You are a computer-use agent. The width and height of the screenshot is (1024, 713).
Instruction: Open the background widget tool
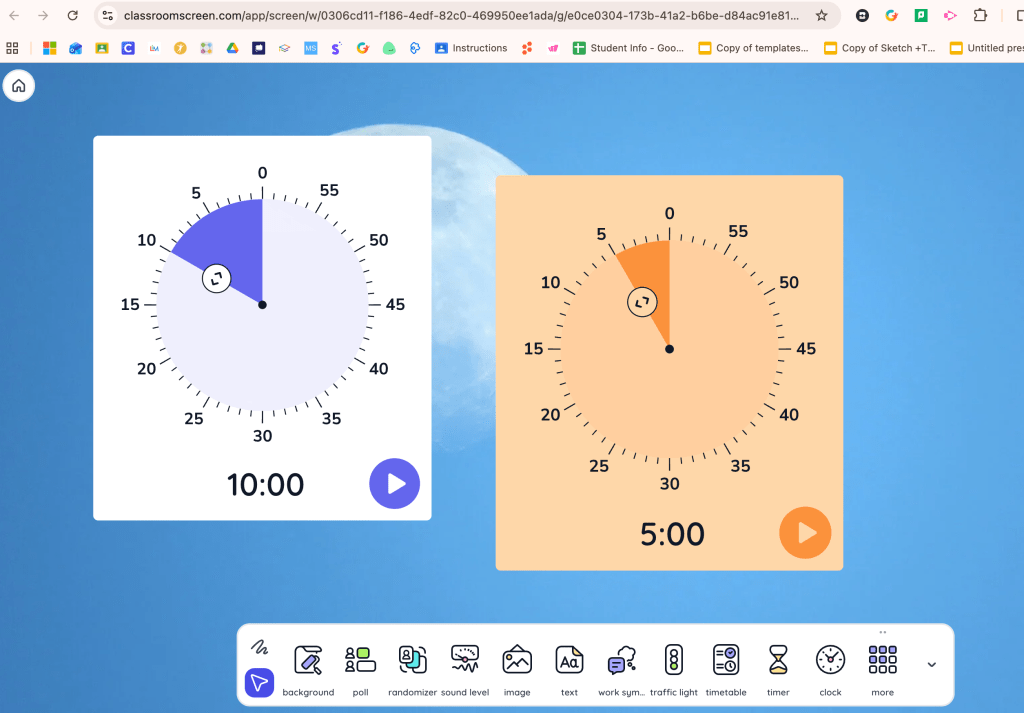click(308, 661)
